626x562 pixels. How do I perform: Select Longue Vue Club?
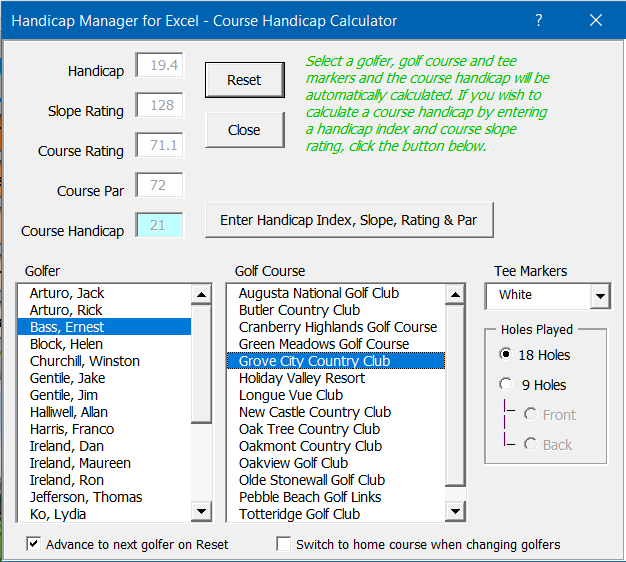point(336,395)
